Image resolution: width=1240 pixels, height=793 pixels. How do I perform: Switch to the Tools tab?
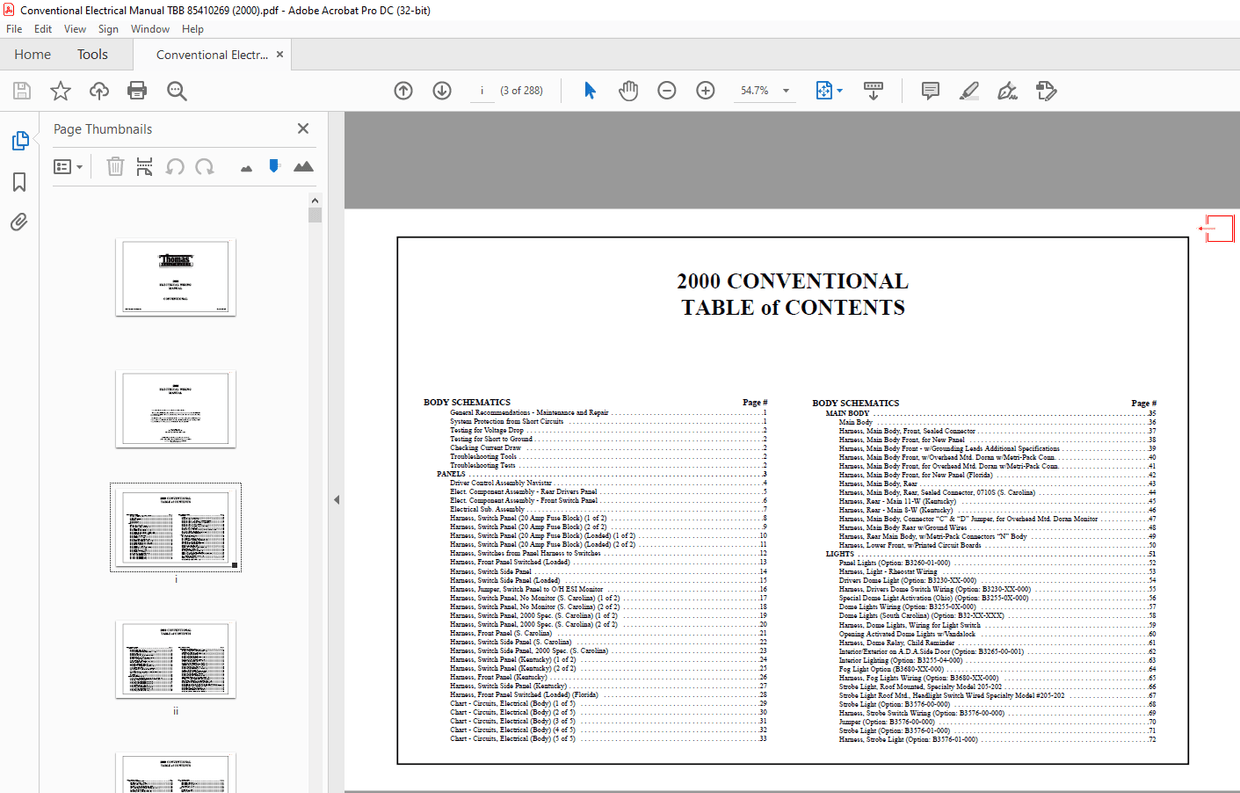click(x=93, y=54)
